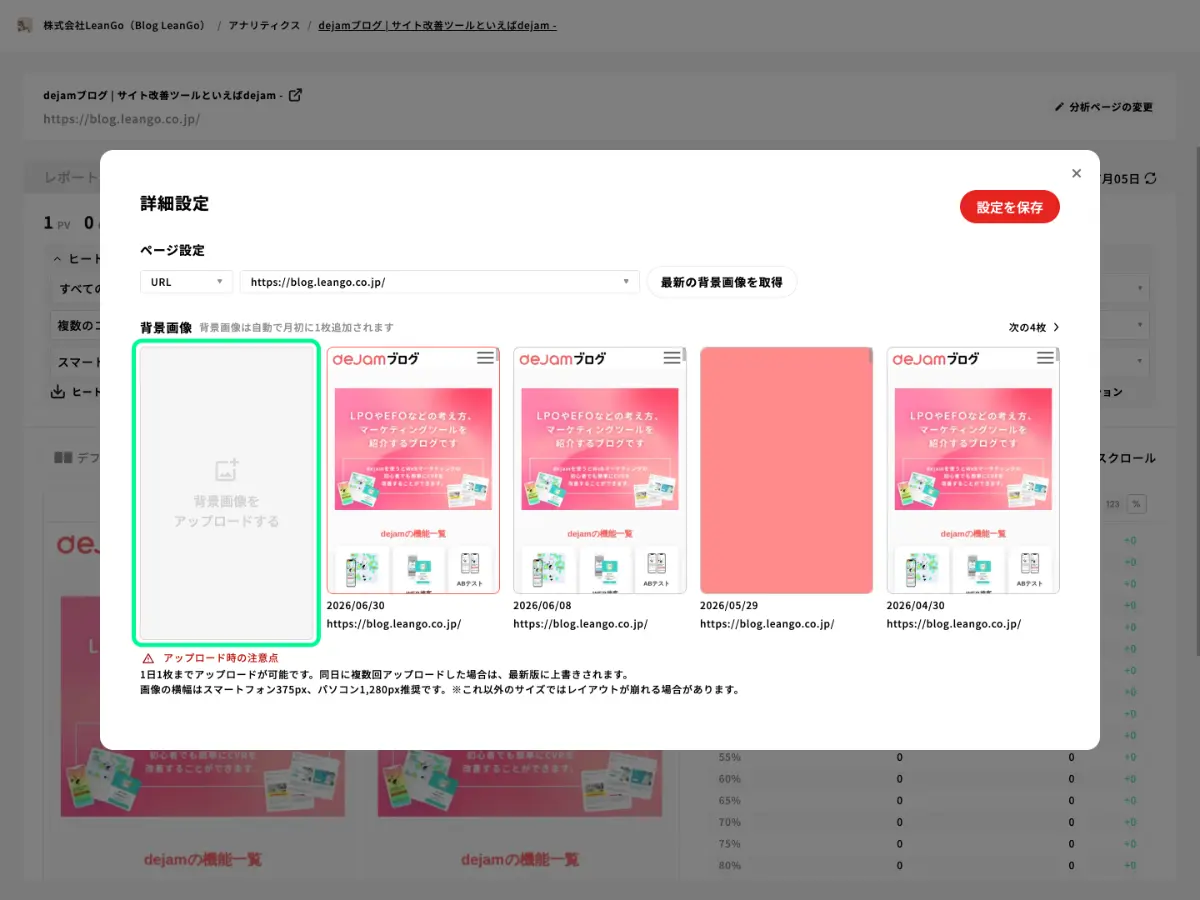Click the アナリティクス breadcrumb
Screen dimensions: 1200x900
click(264, 25)
